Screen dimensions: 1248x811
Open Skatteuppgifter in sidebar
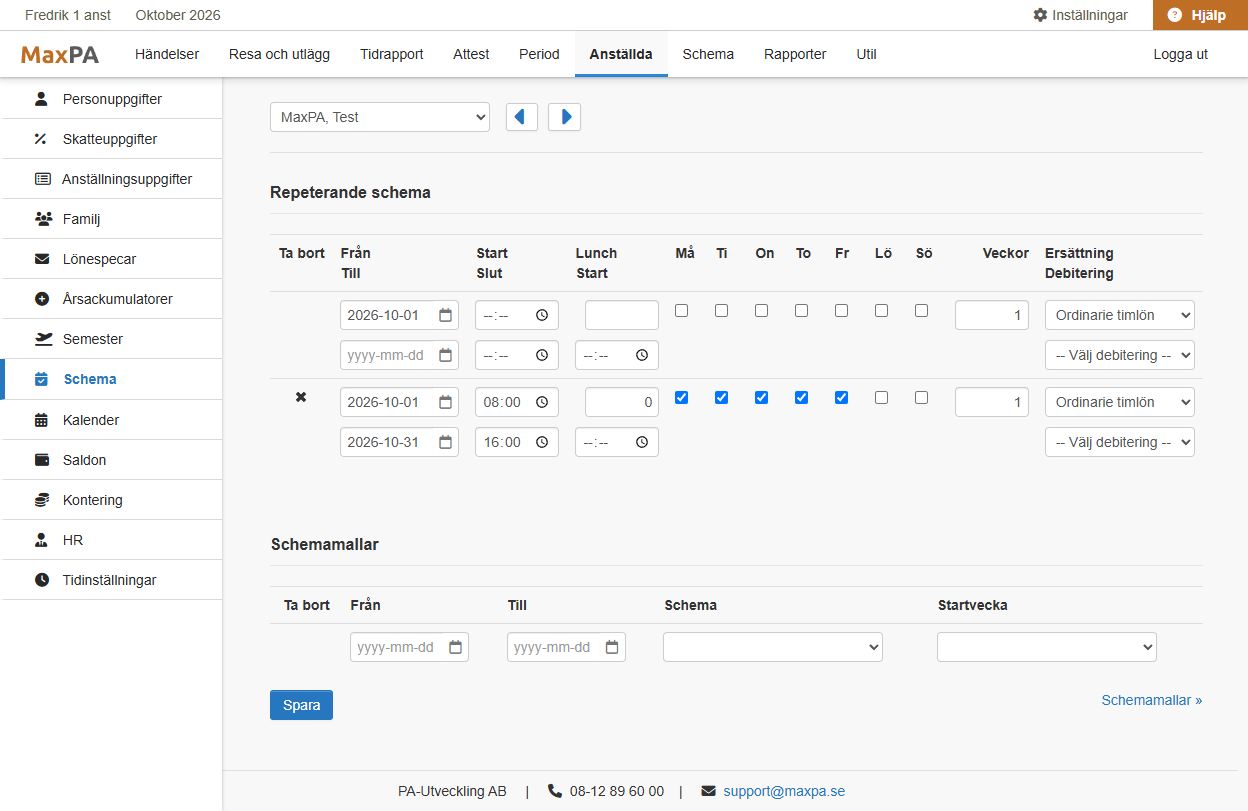111,139
